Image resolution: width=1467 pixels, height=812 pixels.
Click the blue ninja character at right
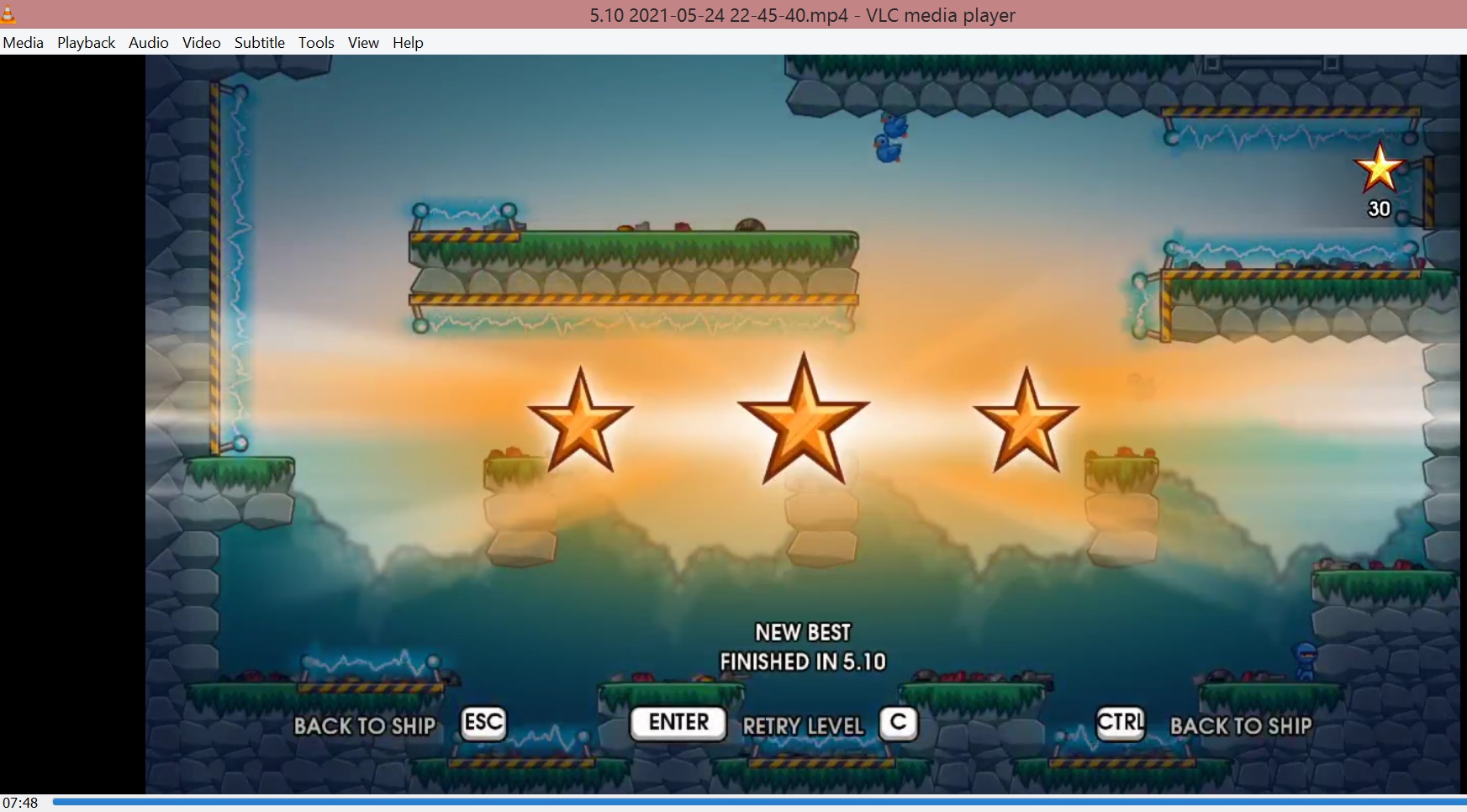coord(1306,661)
